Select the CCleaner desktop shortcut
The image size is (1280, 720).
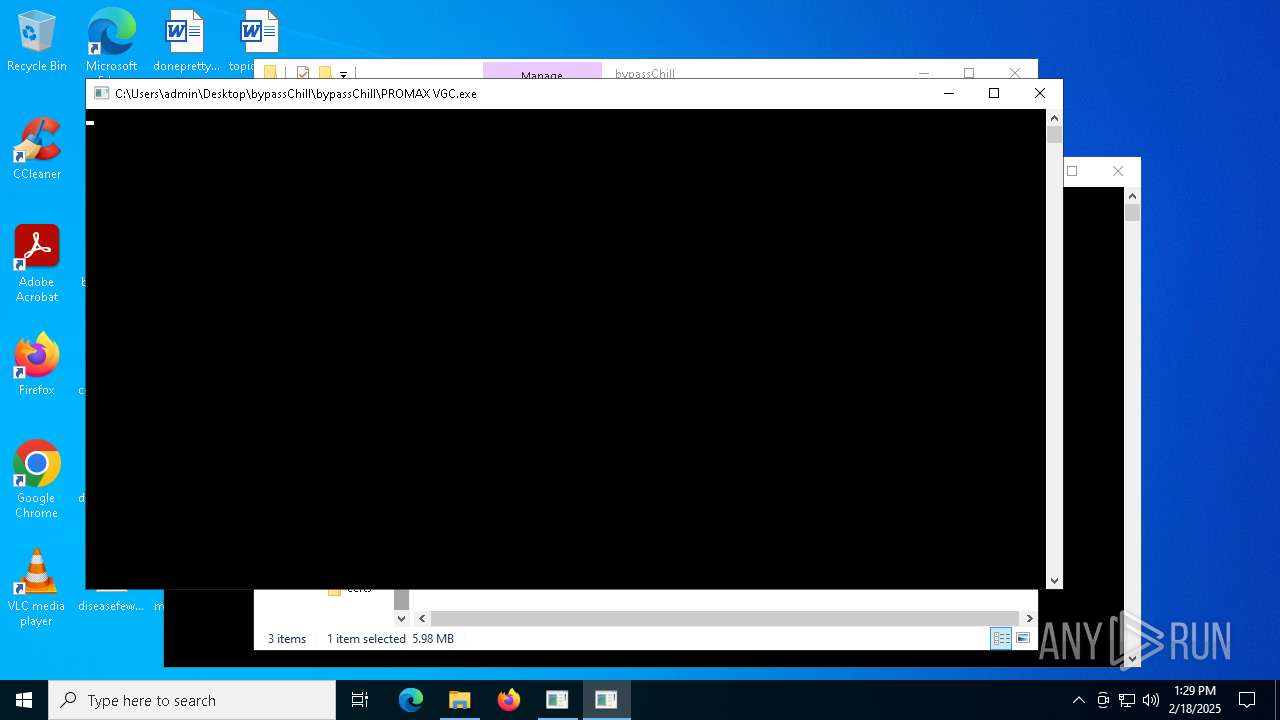pos(37,150)
